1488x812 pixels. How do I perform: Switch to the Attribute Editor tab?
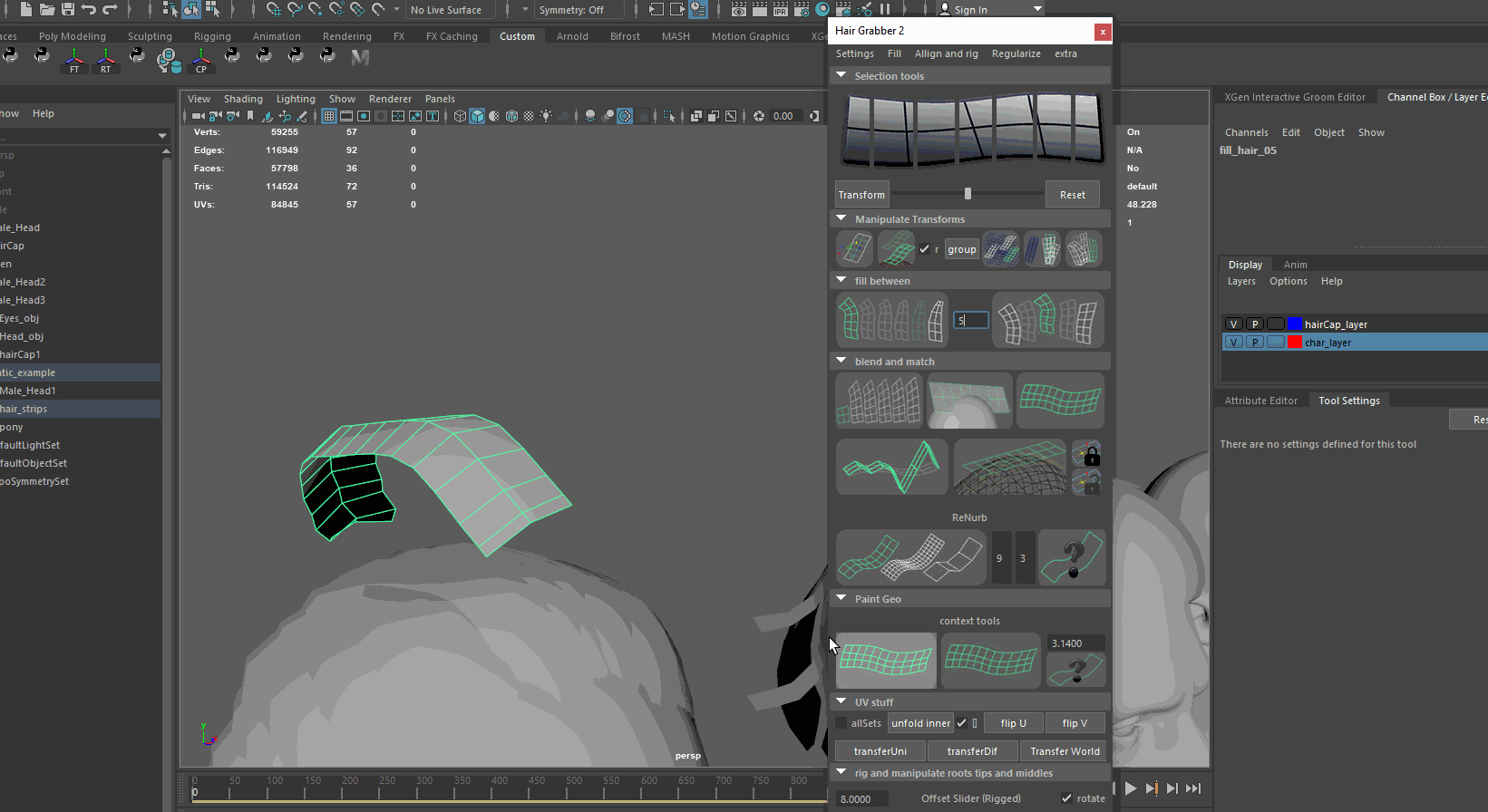(x=1260, y=401)
